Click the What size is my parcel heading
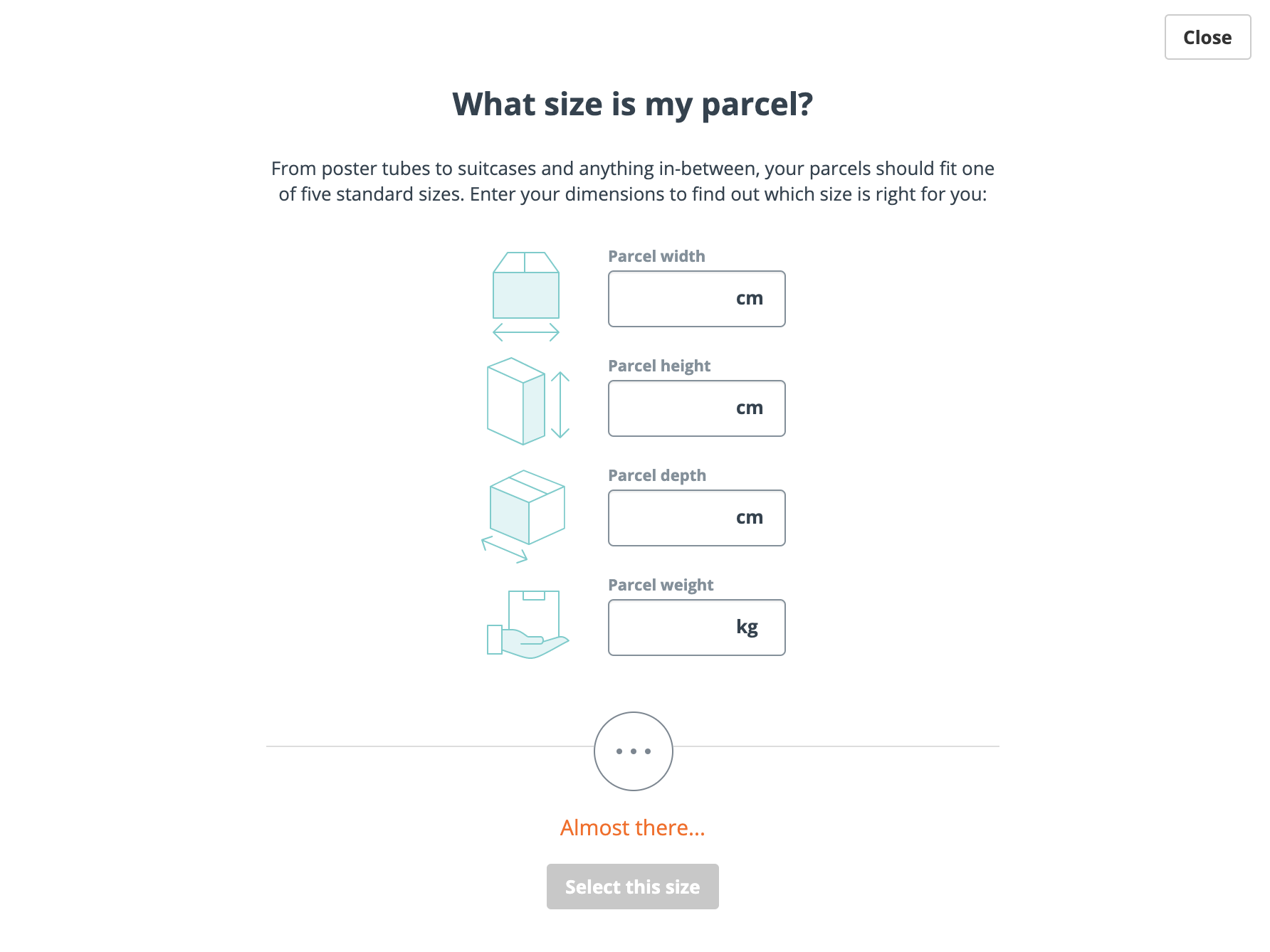 [x=633, y=104]
